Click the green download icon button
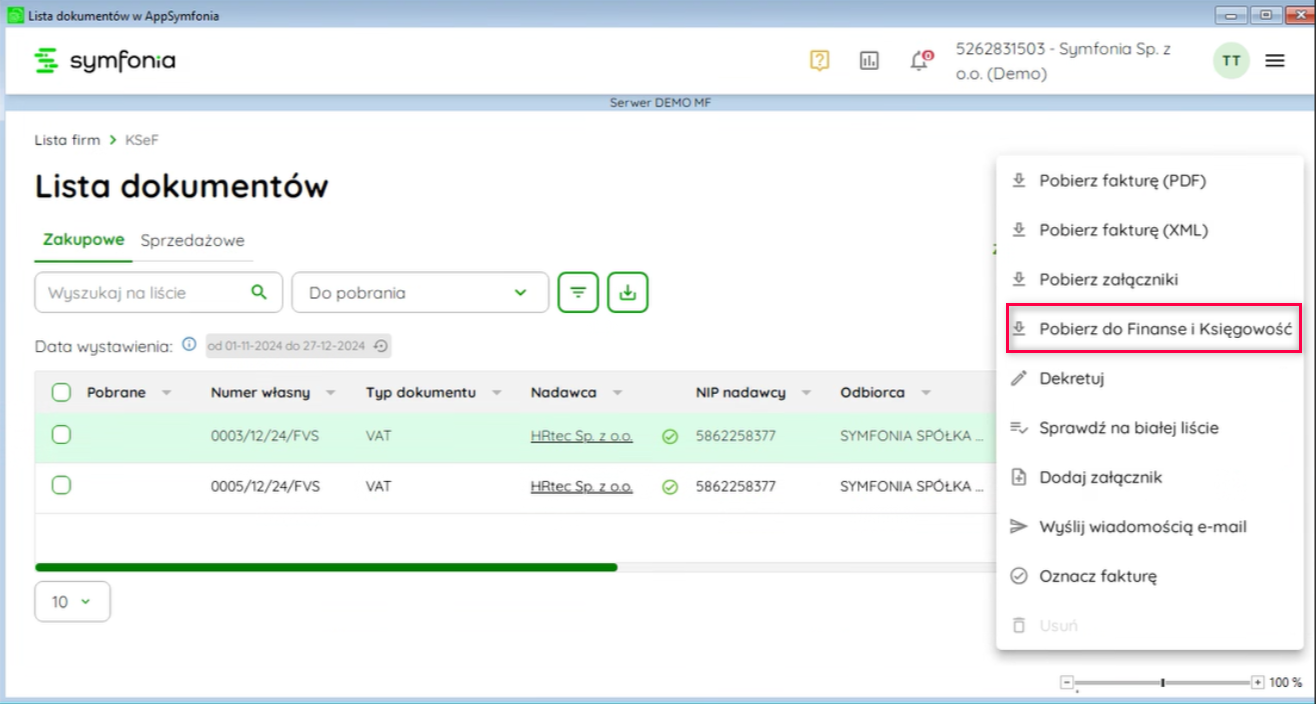Screen dimensions: 1316x704 point(628,293)
